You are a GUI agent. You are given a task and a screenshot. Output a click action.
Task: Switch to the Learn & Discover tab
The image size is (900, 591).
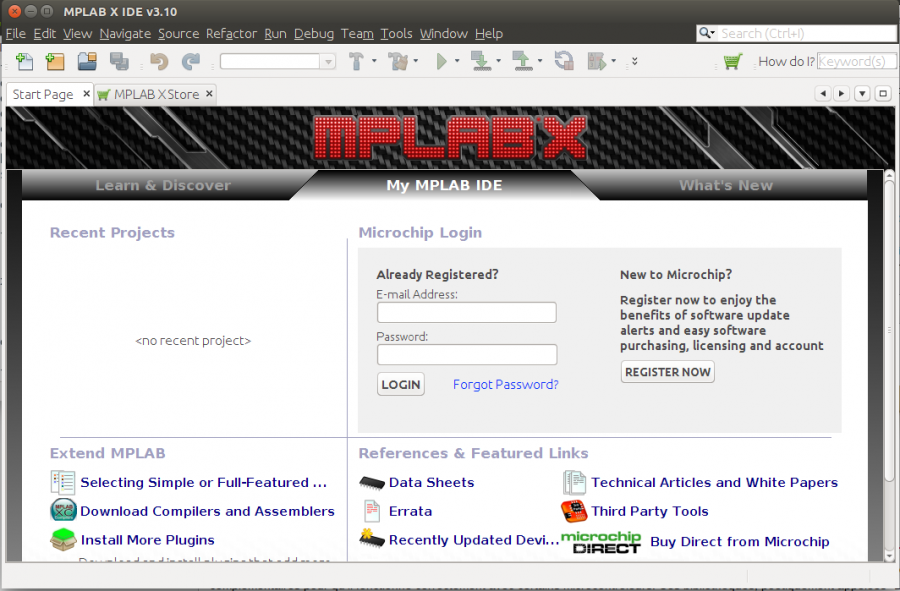coord(163,185)
